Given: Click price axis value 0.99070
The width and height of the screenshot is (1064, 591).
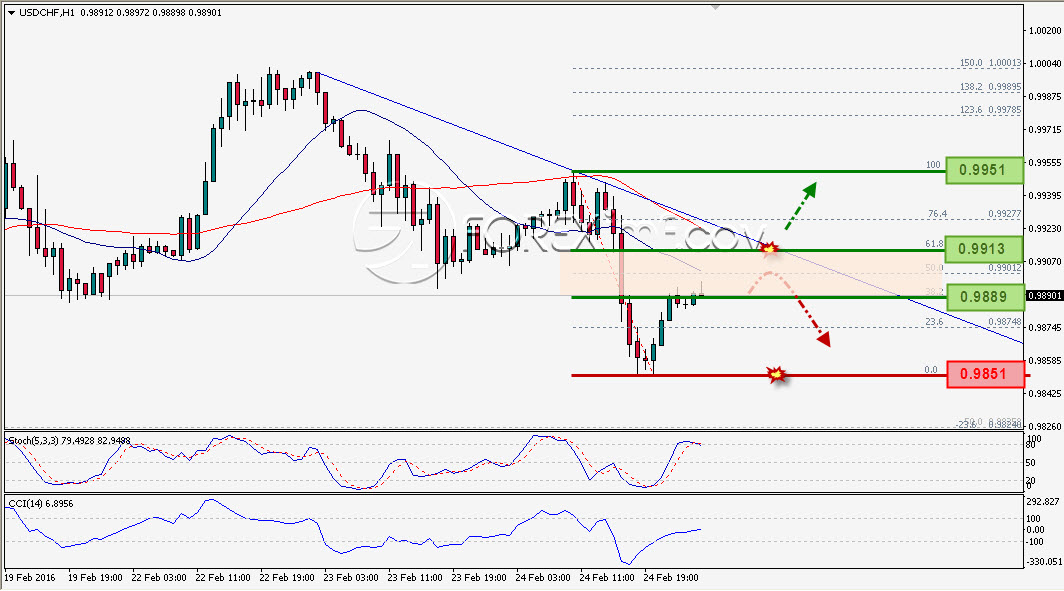Looking at the screenshot, I should [x=1044, y=261].
